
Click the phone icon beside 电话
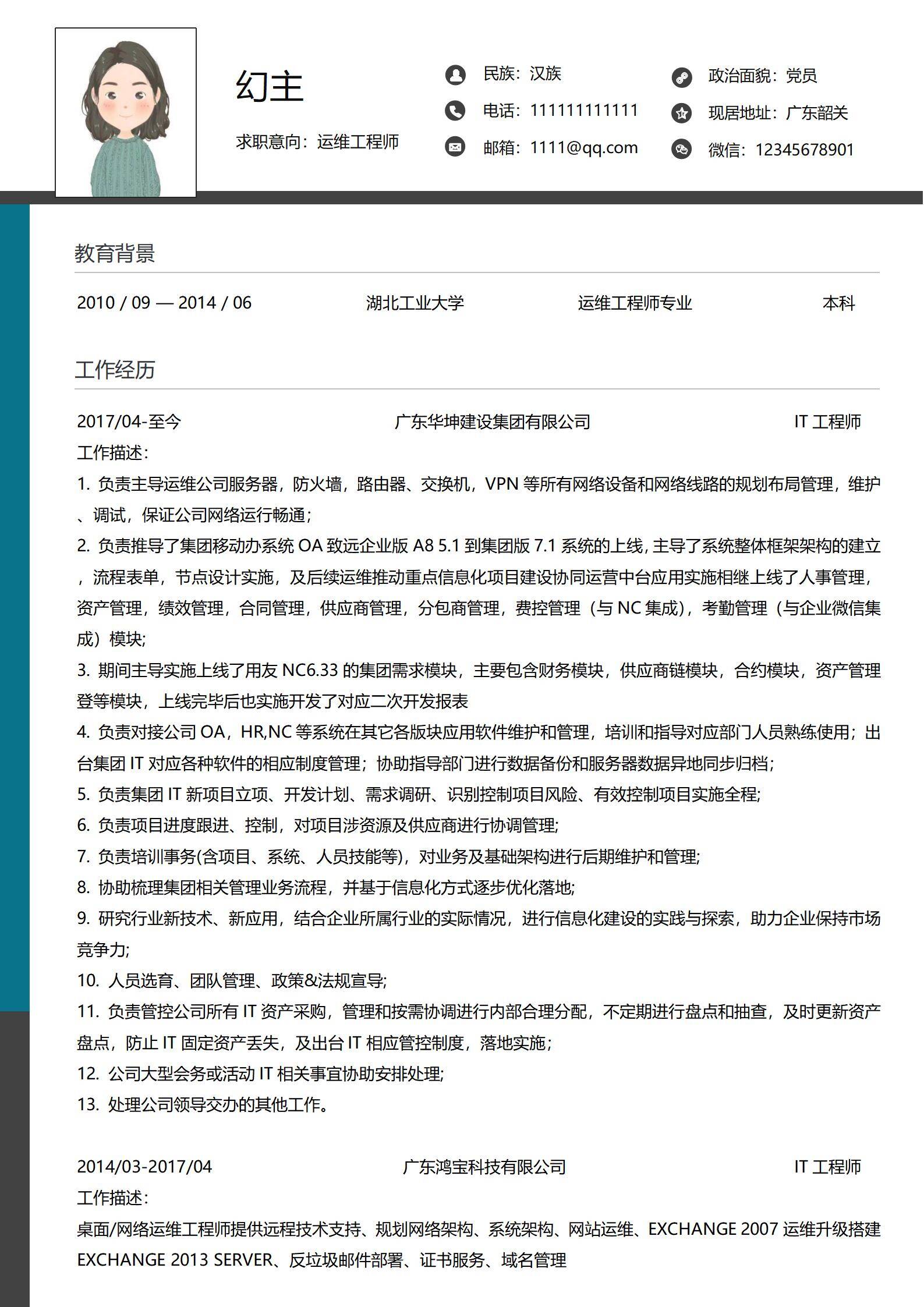[455, 111]
